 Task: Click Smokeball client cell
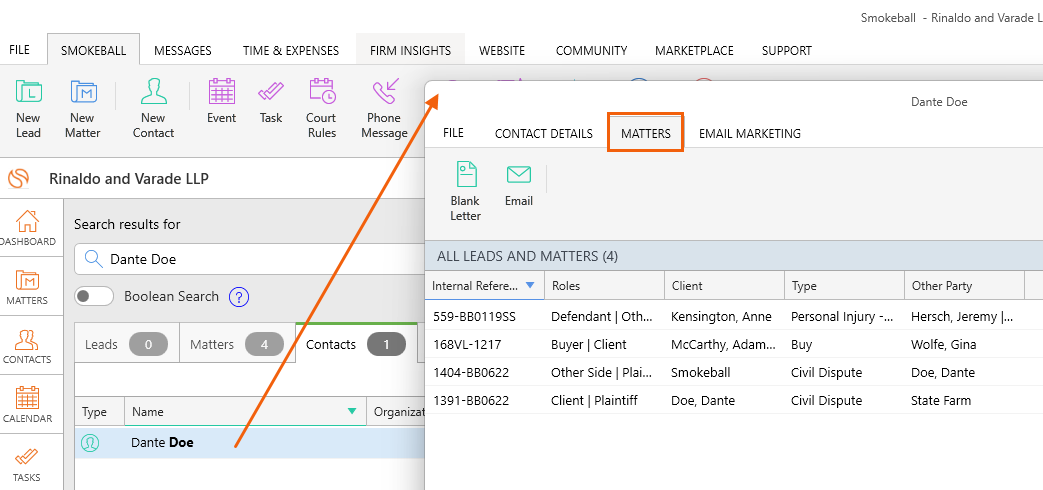700,372
